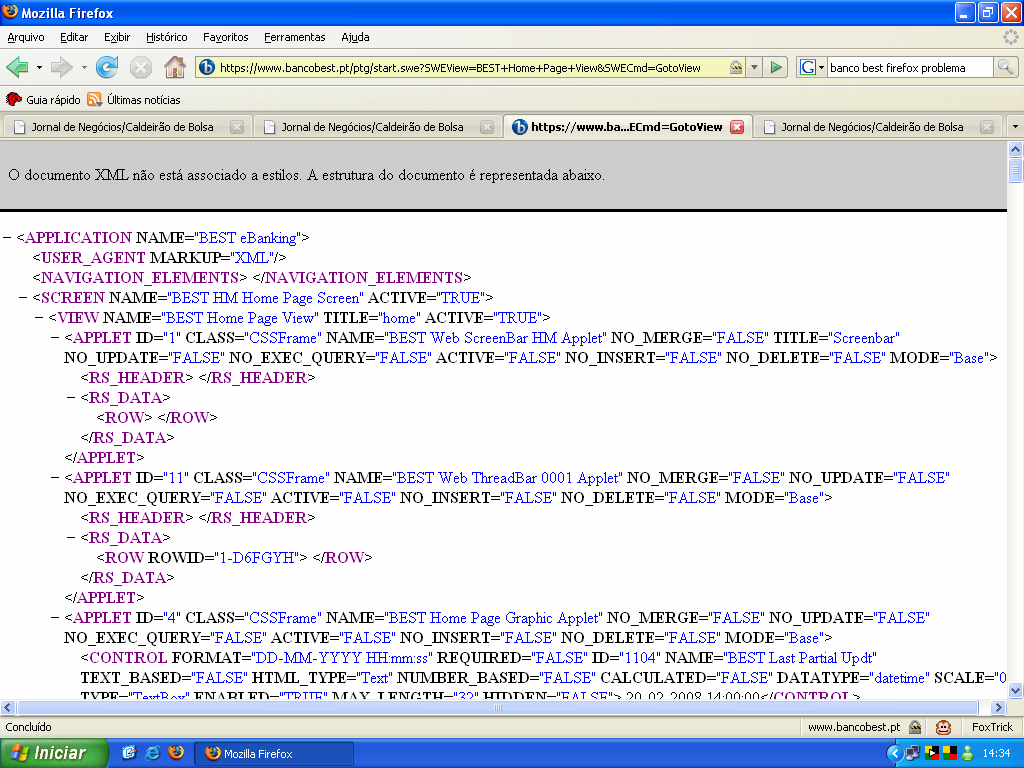This screenshot has width=1024, height=768.
Task: Click the "Concluído" status text
Action: 29,727
